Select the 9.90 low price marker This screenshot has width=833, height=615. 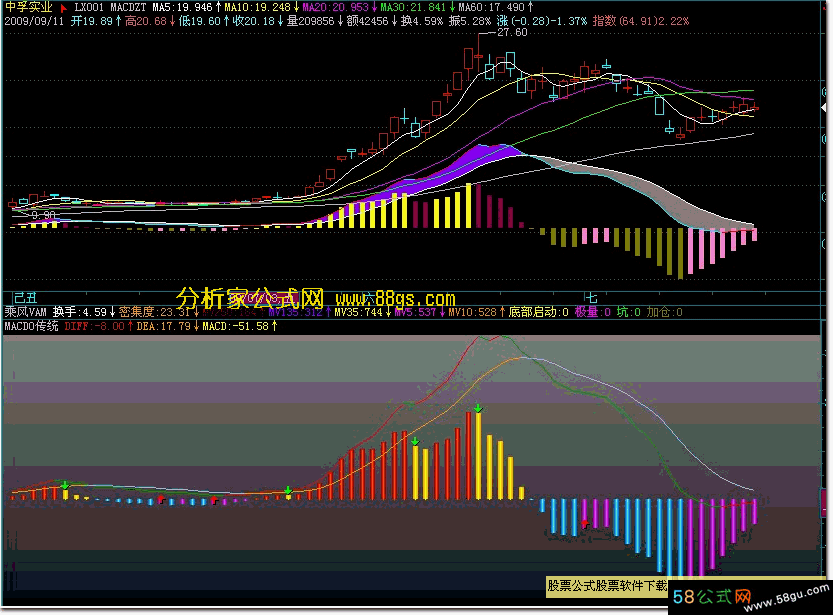(43, 214)
